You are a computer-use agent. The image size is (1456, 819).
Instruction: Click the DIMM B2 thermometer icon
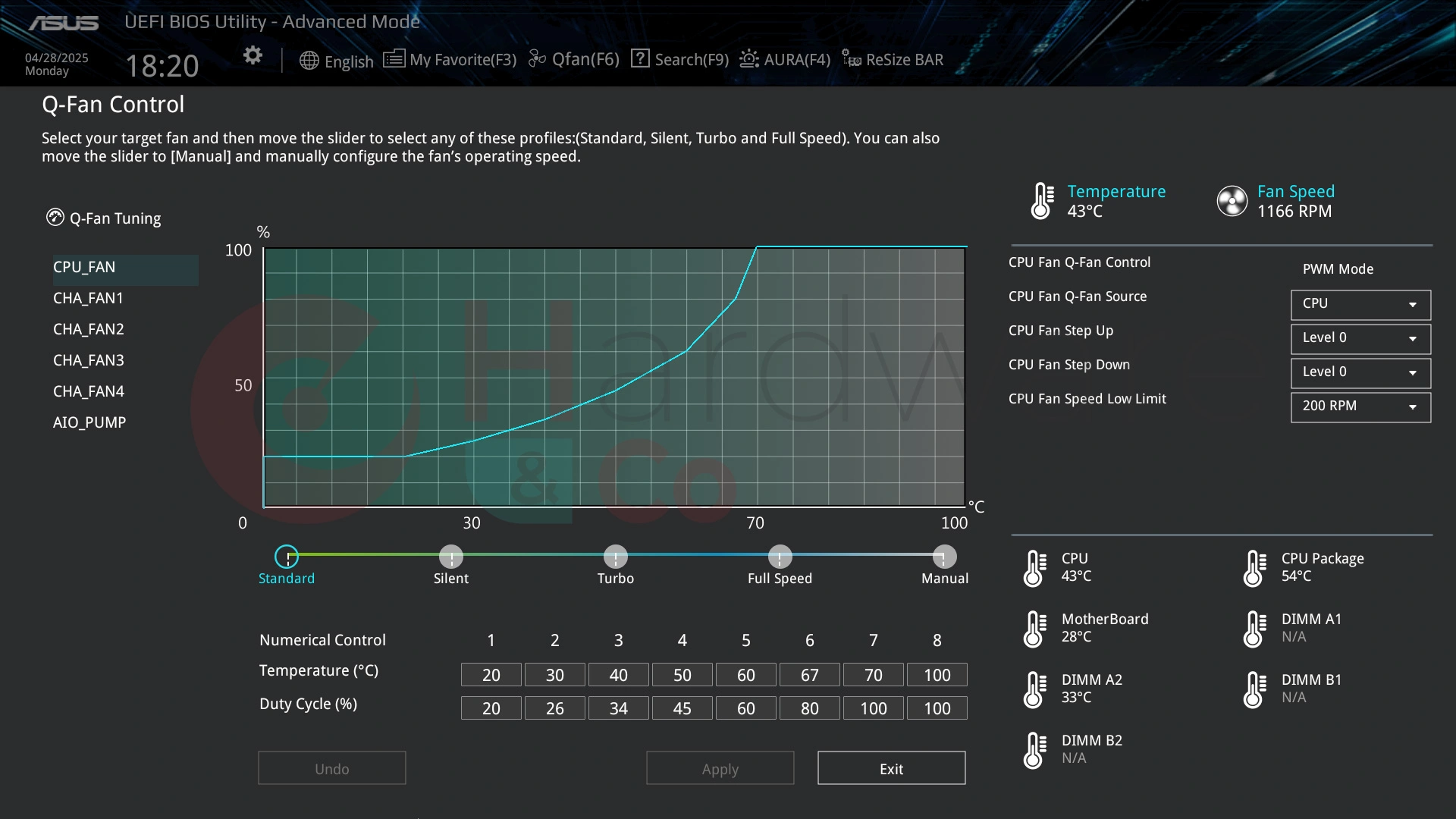click(1034, 751)
